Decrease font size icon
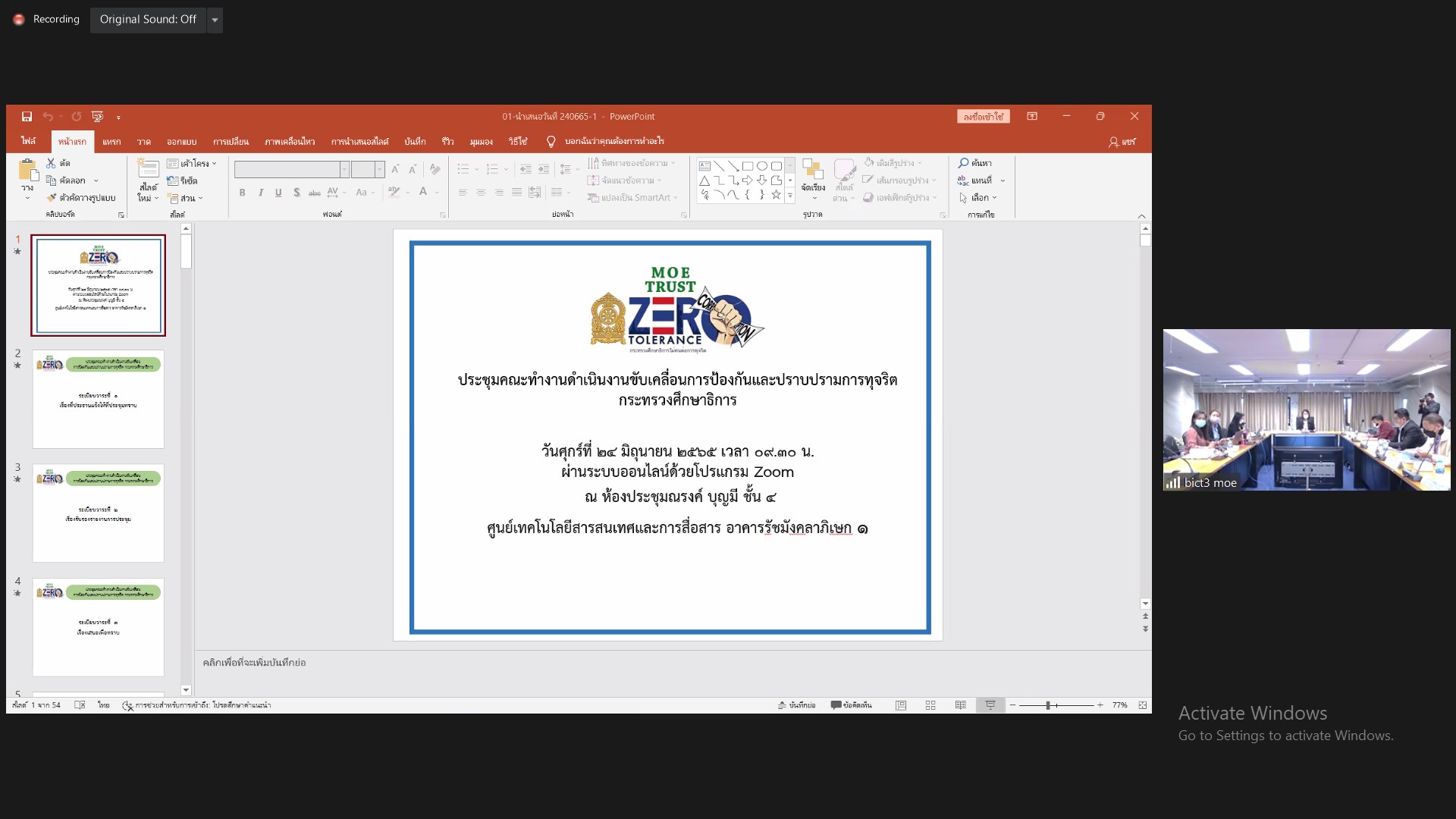Viewport: 1456px width, 819px height. coord(413,169)
